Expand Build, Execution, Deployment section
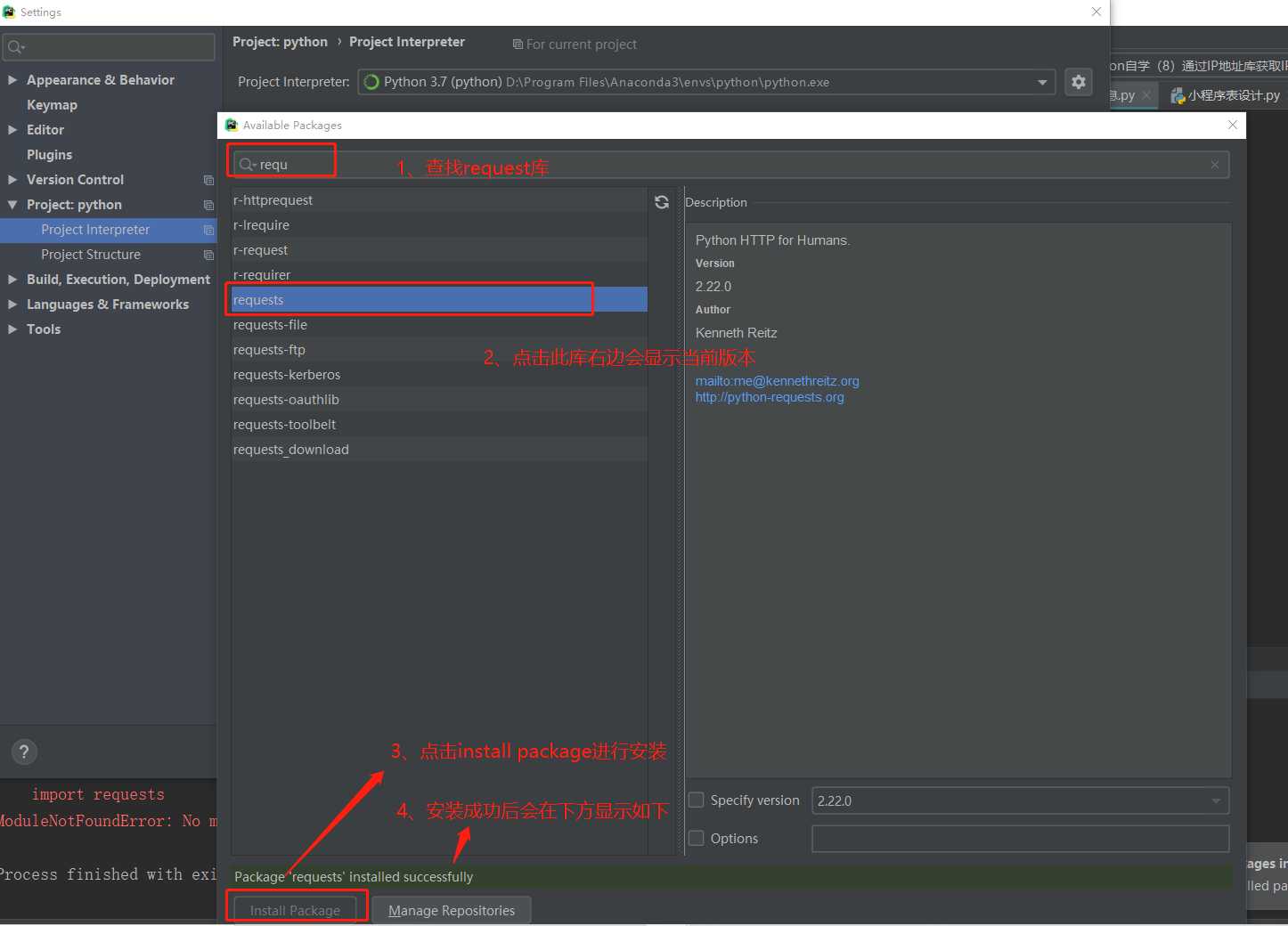 tap(12, 280)
